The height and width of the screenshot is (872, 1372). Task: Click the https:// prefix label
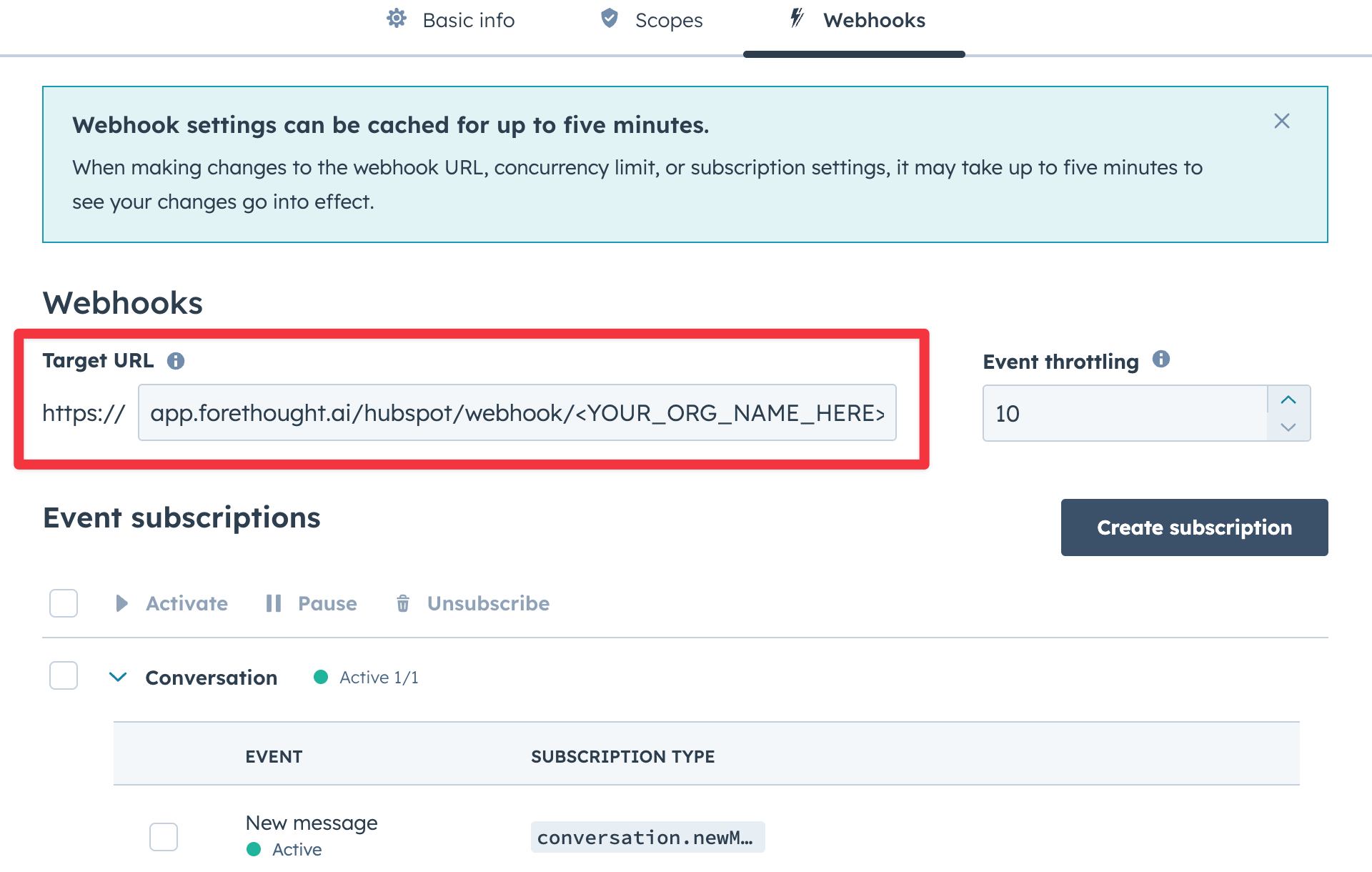click(x=84, y=412)
